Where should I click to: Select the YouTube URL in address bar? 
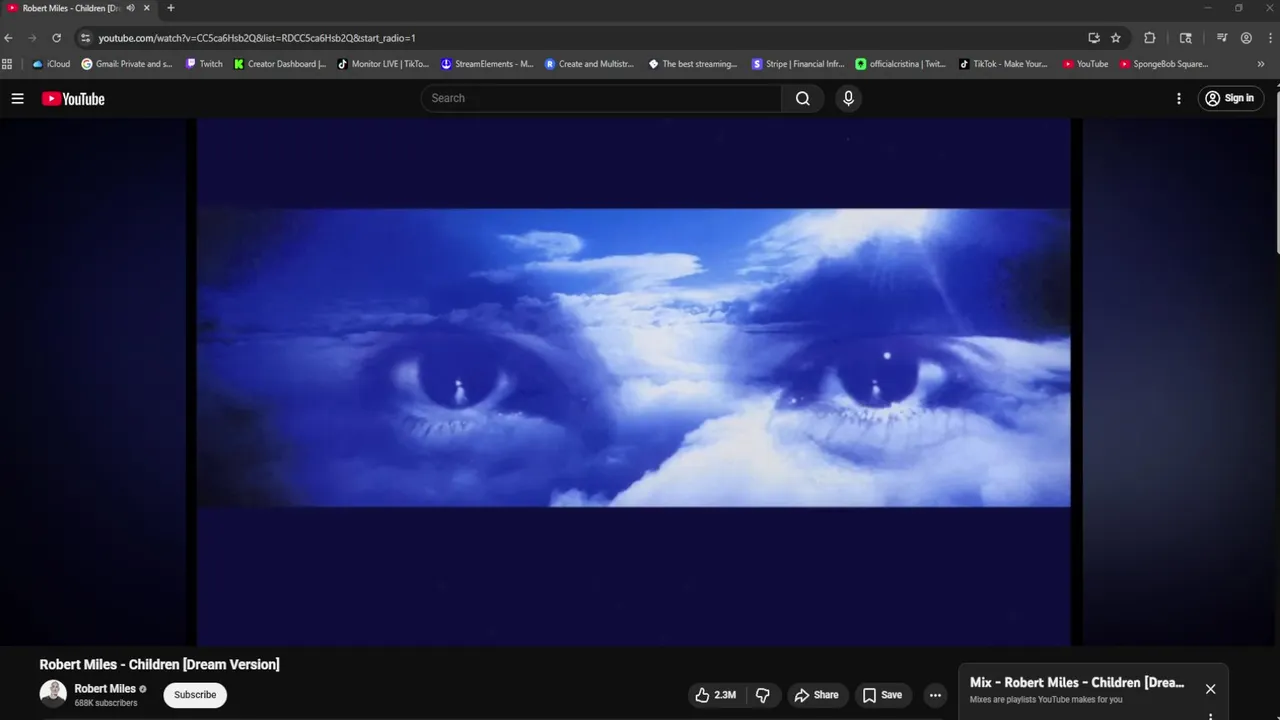(257, 38)
